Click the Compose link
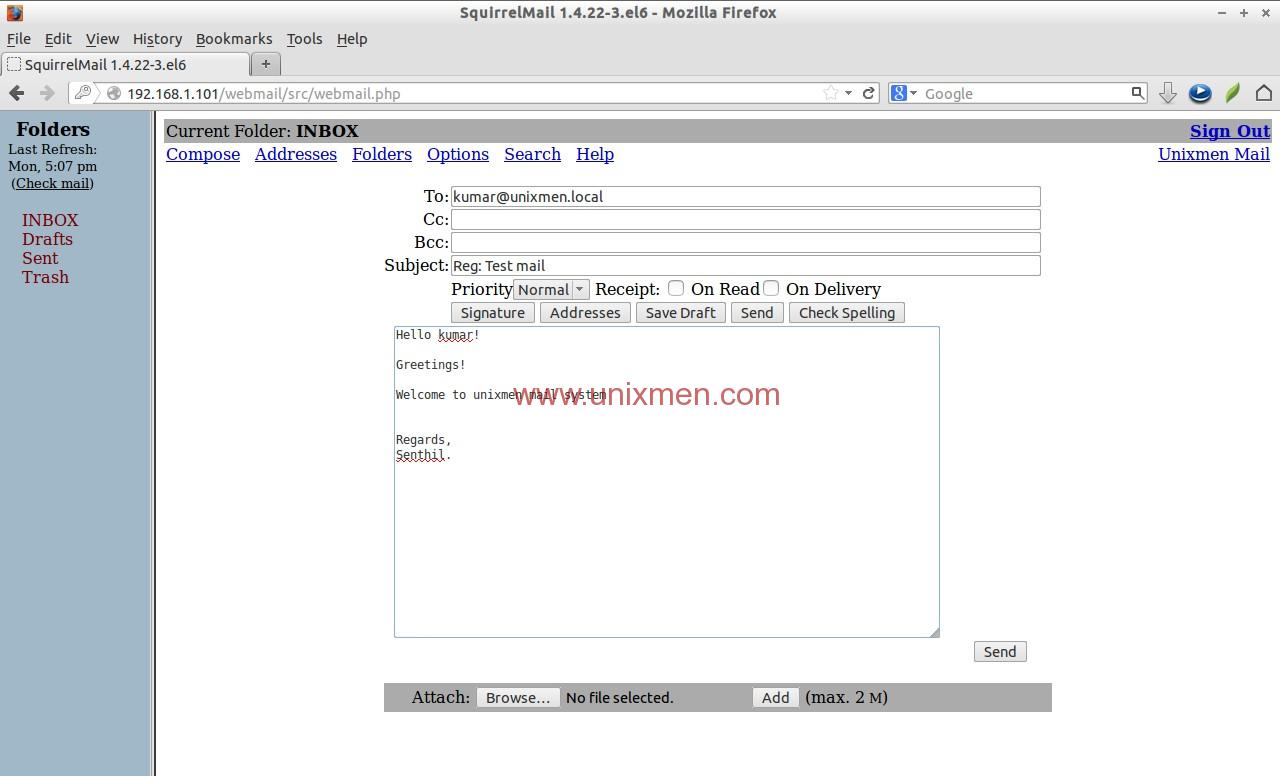 (203, 154)
